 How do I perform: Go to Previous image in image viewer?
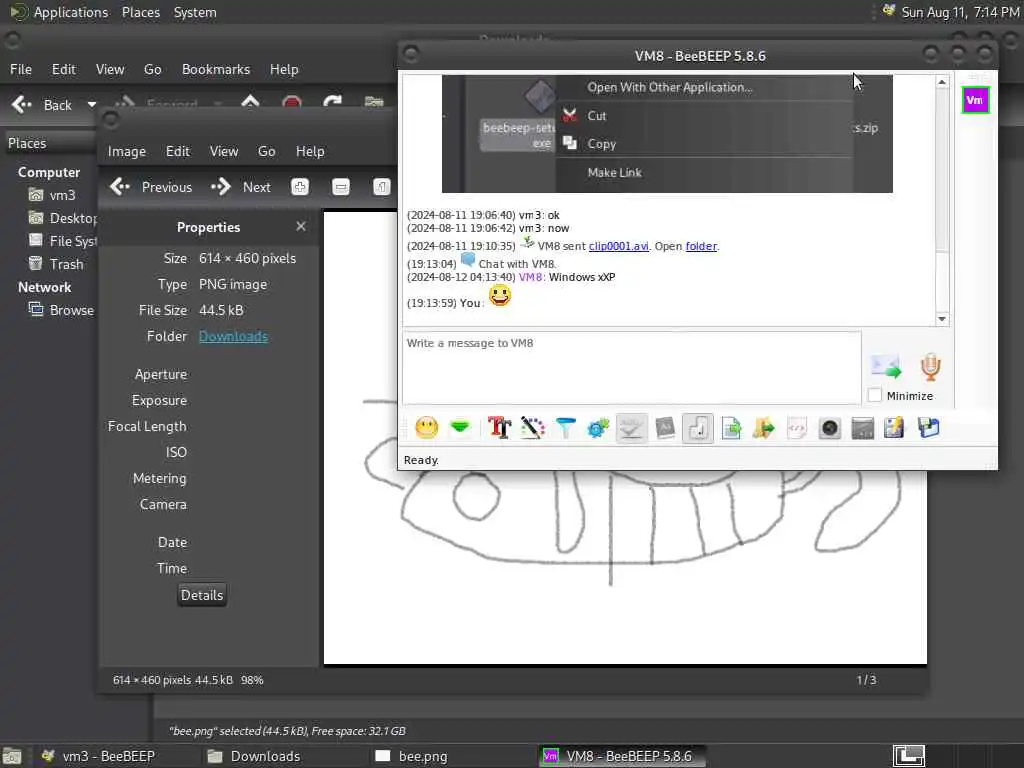click(151, 187)
